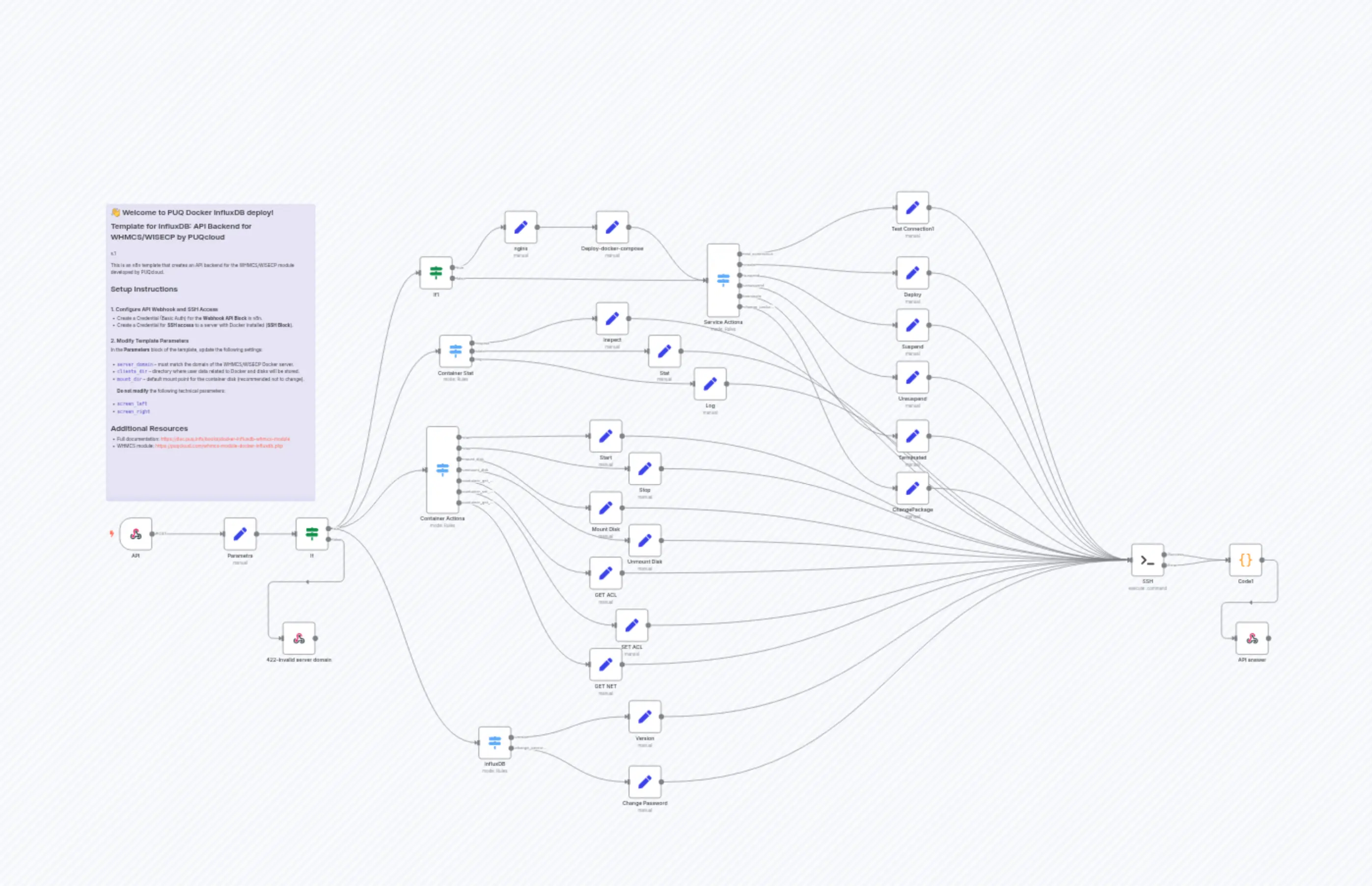
Task: Select the 422-Invalid server domain node
Action: pyautogui.click(x=299, y=638)
